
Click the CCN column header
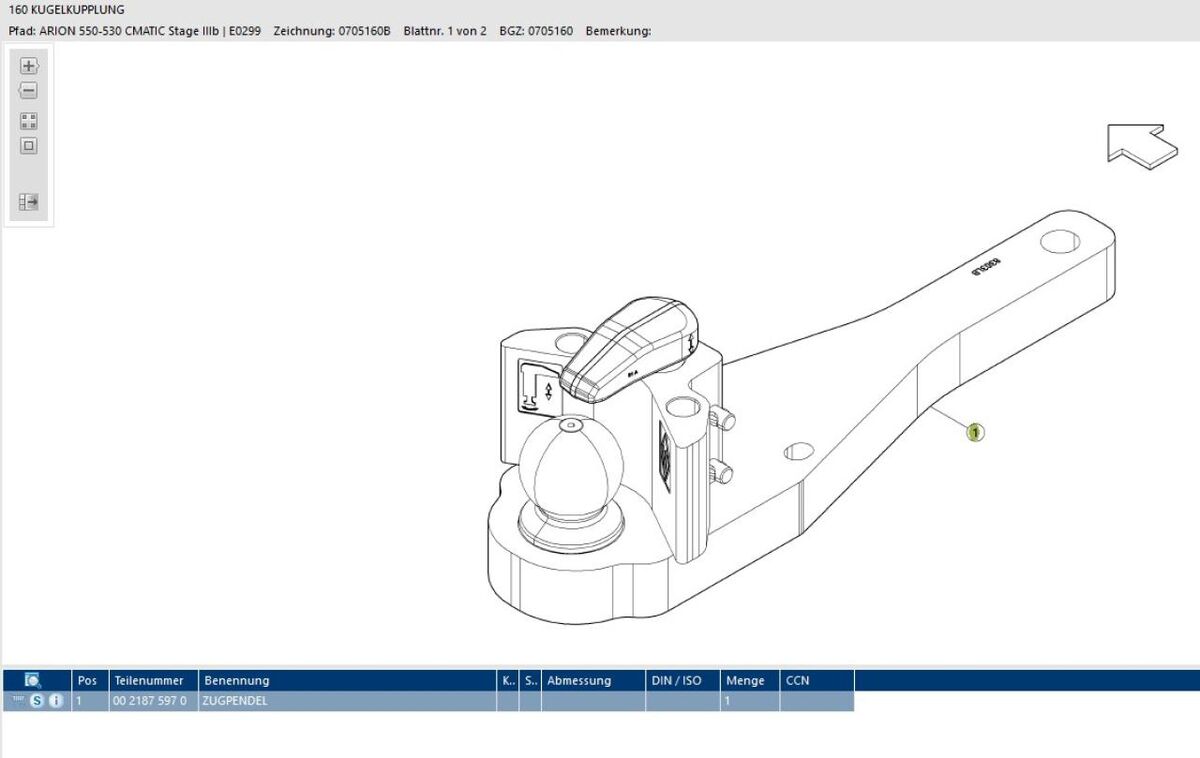(797, 680)
